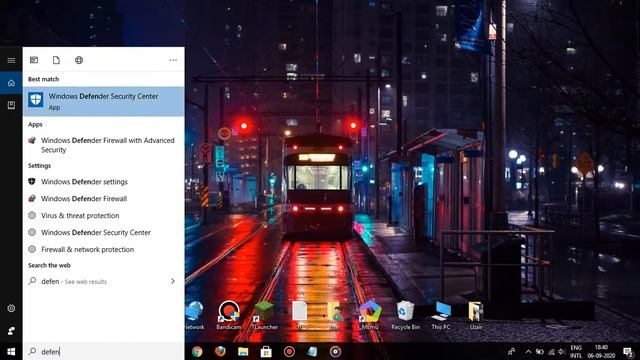This screenshot has width=640, height=360.
Task: Select defen web results entry
Action: [x=103, y=281]
